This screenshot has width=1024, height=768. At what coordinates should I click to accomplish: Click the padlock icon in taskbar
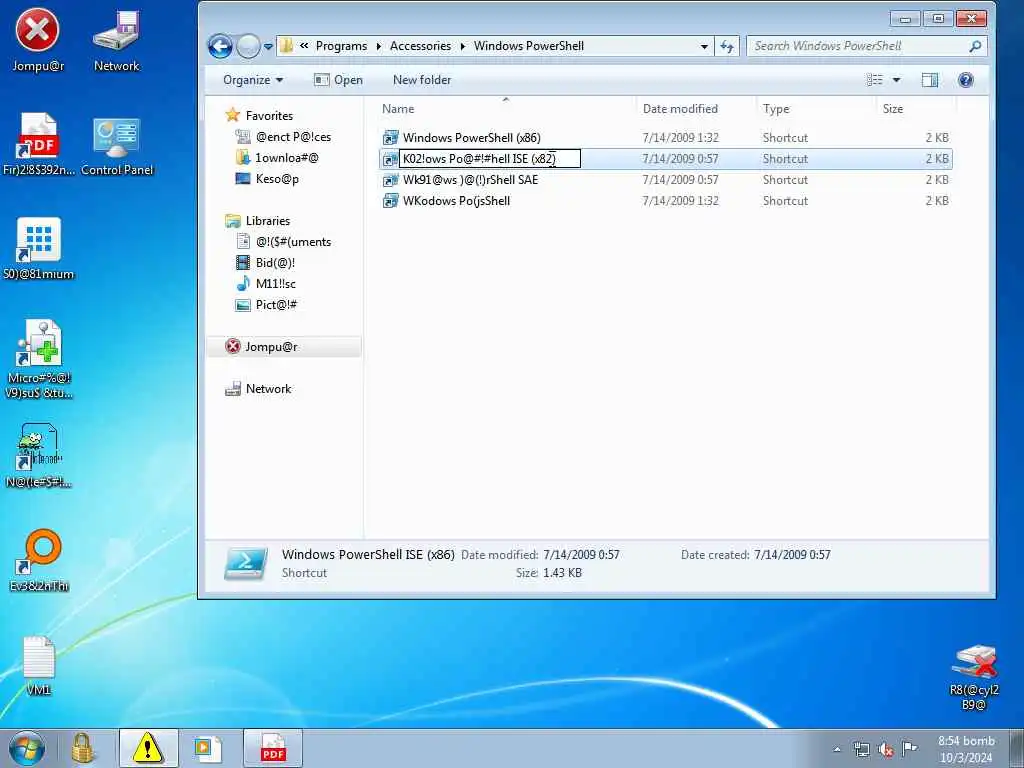coord(83,748)
